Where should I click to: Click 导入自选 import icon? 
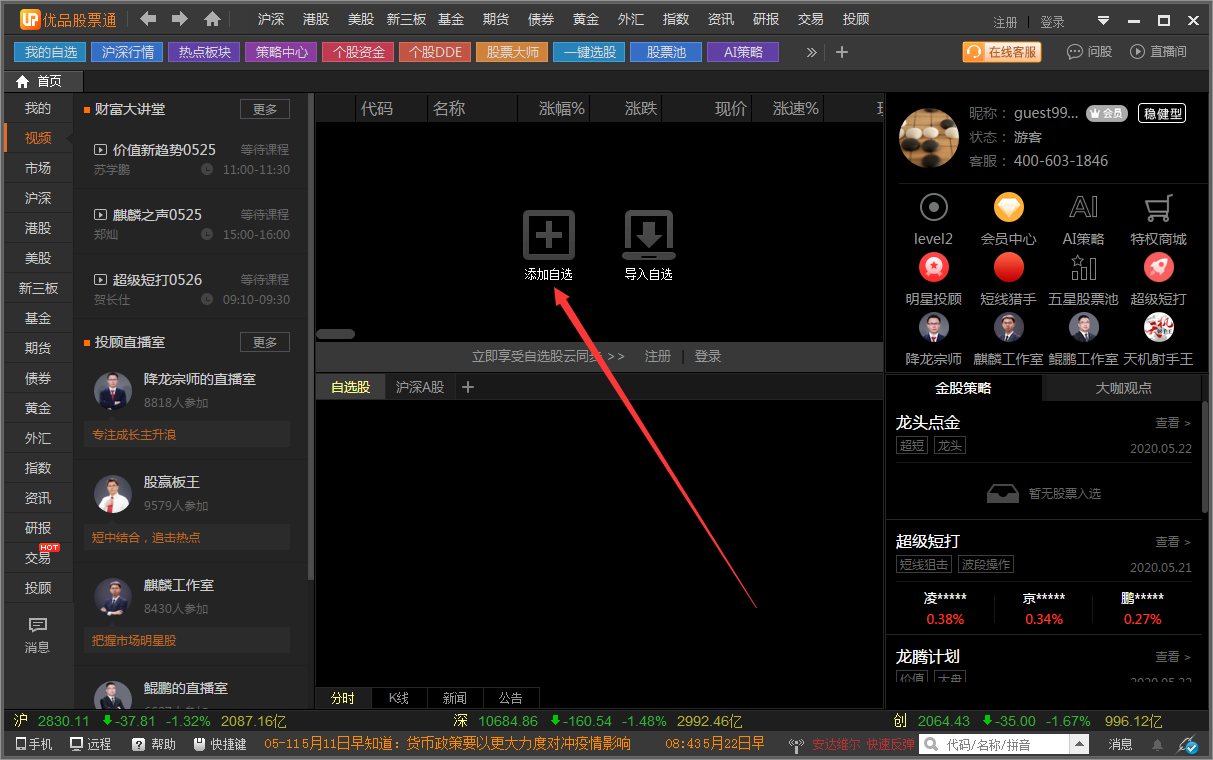click(x=648, y=235)
